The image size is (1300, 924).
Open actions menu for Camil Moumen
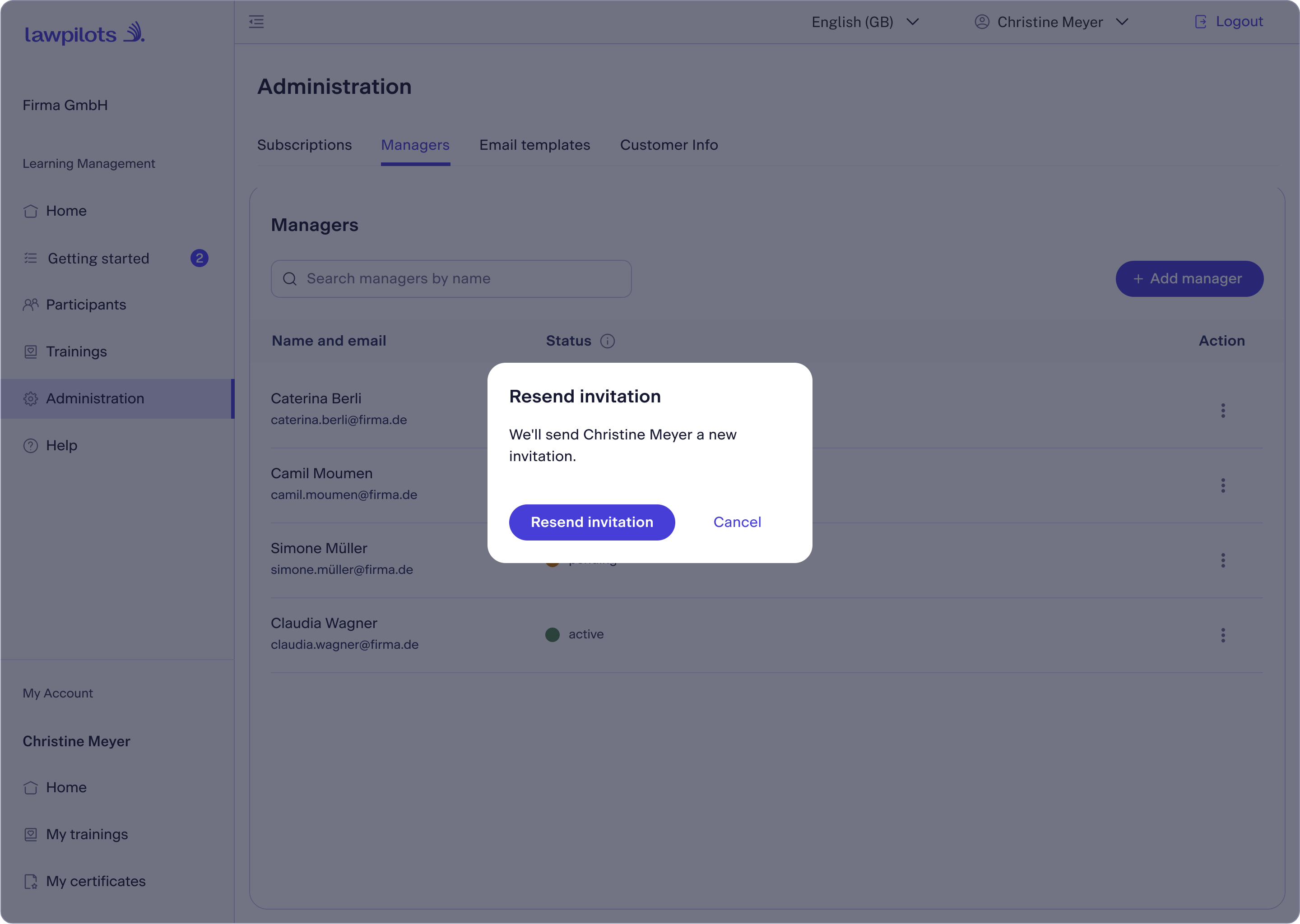coord(1223,485)
